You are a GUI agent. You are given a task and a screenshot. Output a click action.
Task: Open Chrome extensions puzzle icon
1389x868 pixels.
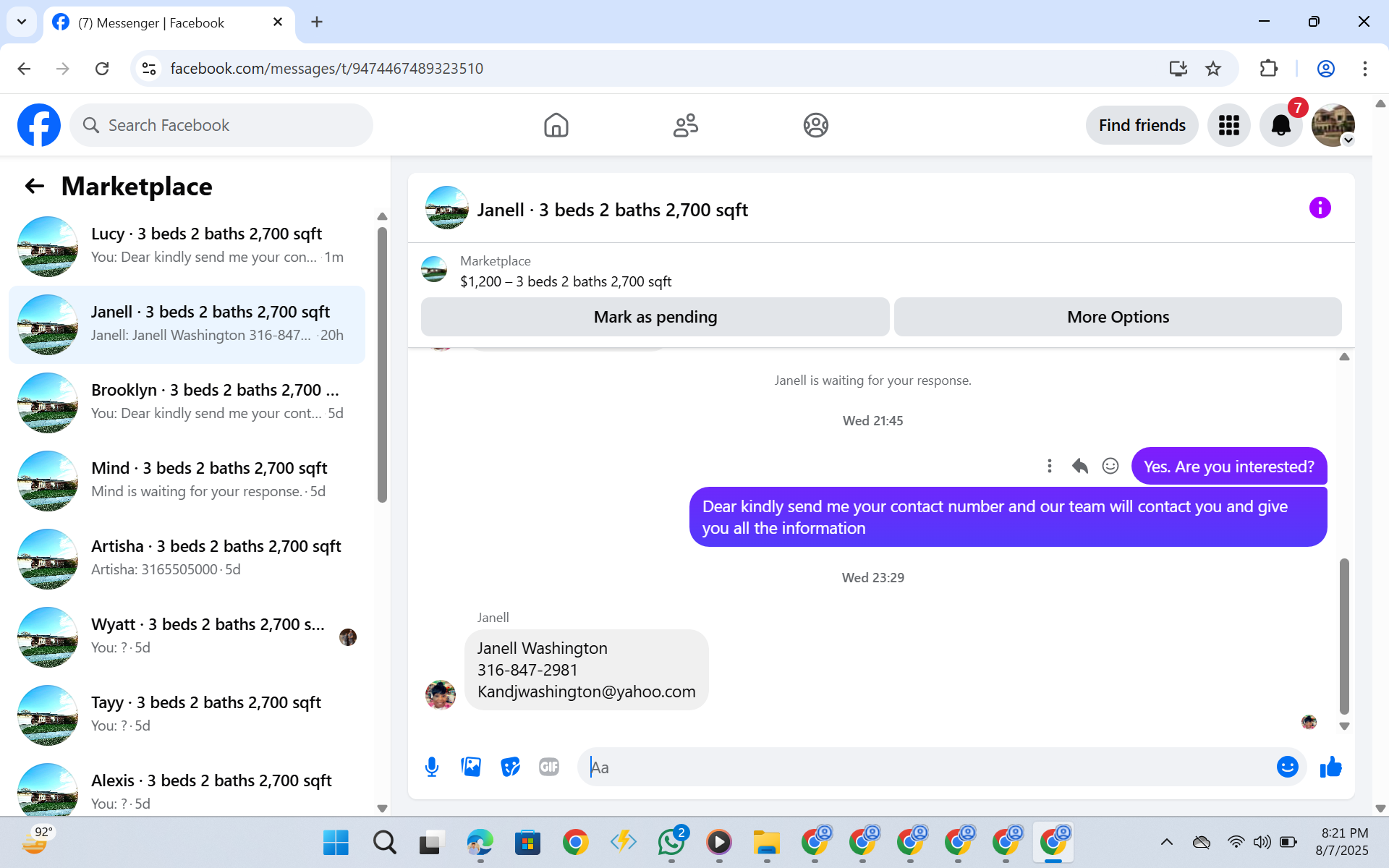point(1268,69)
